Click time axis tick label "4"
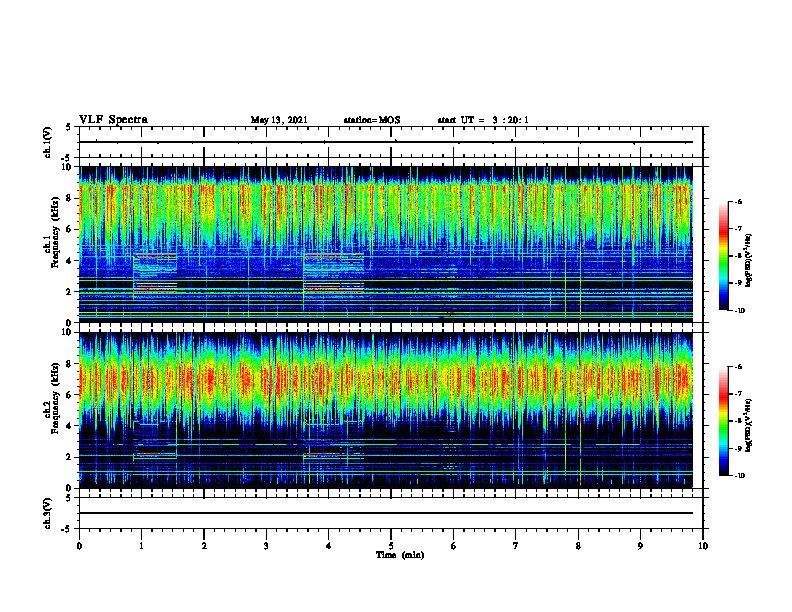The height and width of the screenshot is (612, 792). click(x=329, y=546)
